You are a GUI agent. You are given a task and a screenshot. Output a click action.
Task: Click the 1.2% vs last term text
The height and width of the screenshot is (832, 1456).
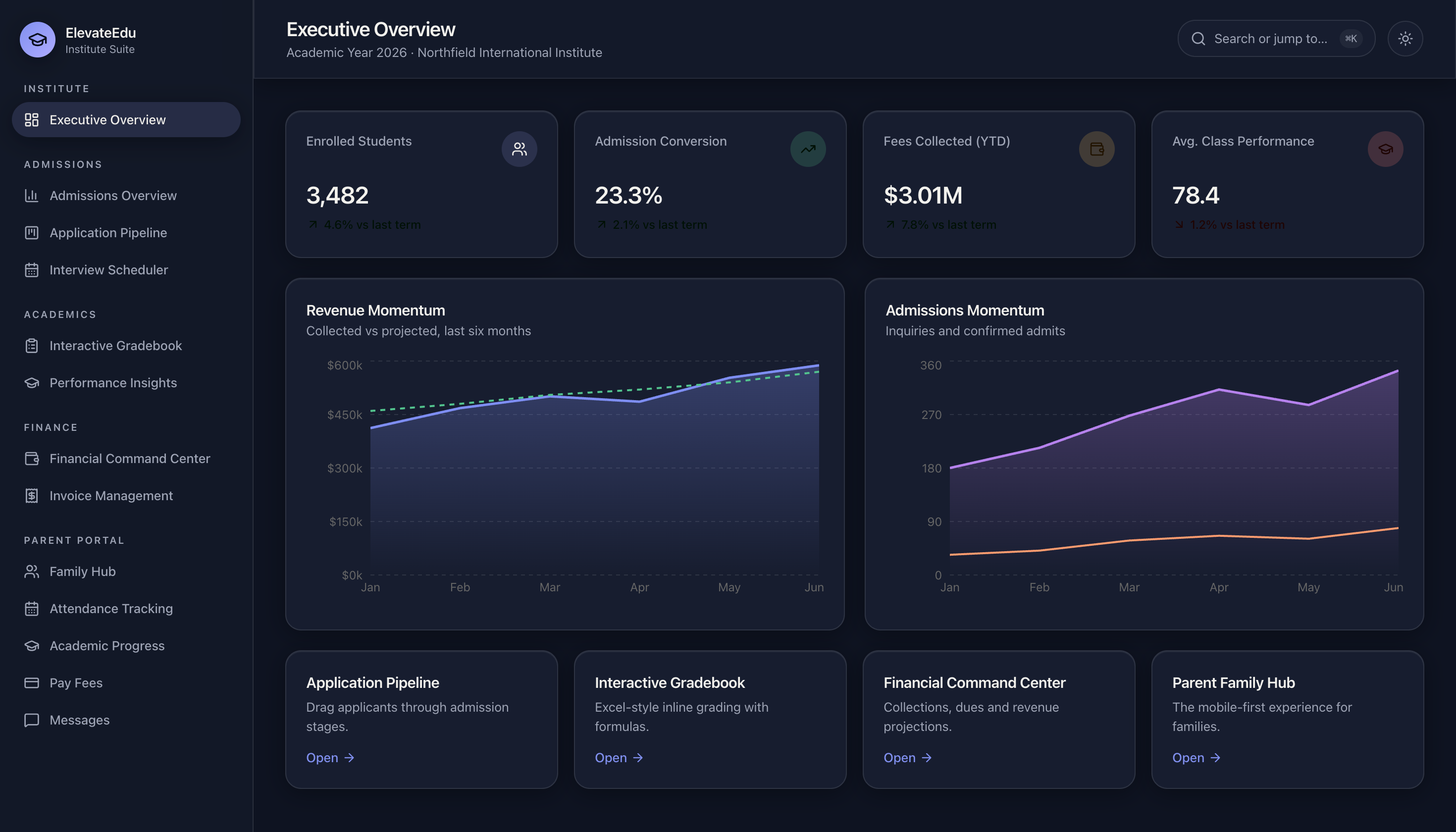coord(1237,224)
